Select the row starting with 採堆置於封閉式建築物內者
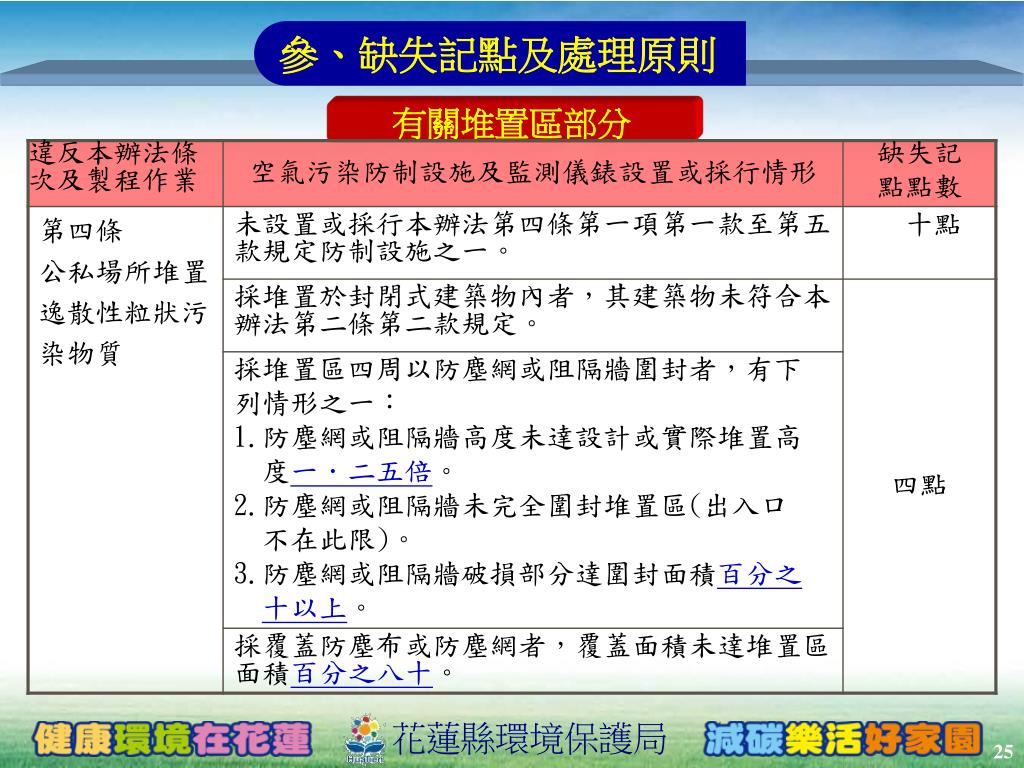Image resolution: width=1024 pixels, height=768 pixels. [x=533, y=315]
